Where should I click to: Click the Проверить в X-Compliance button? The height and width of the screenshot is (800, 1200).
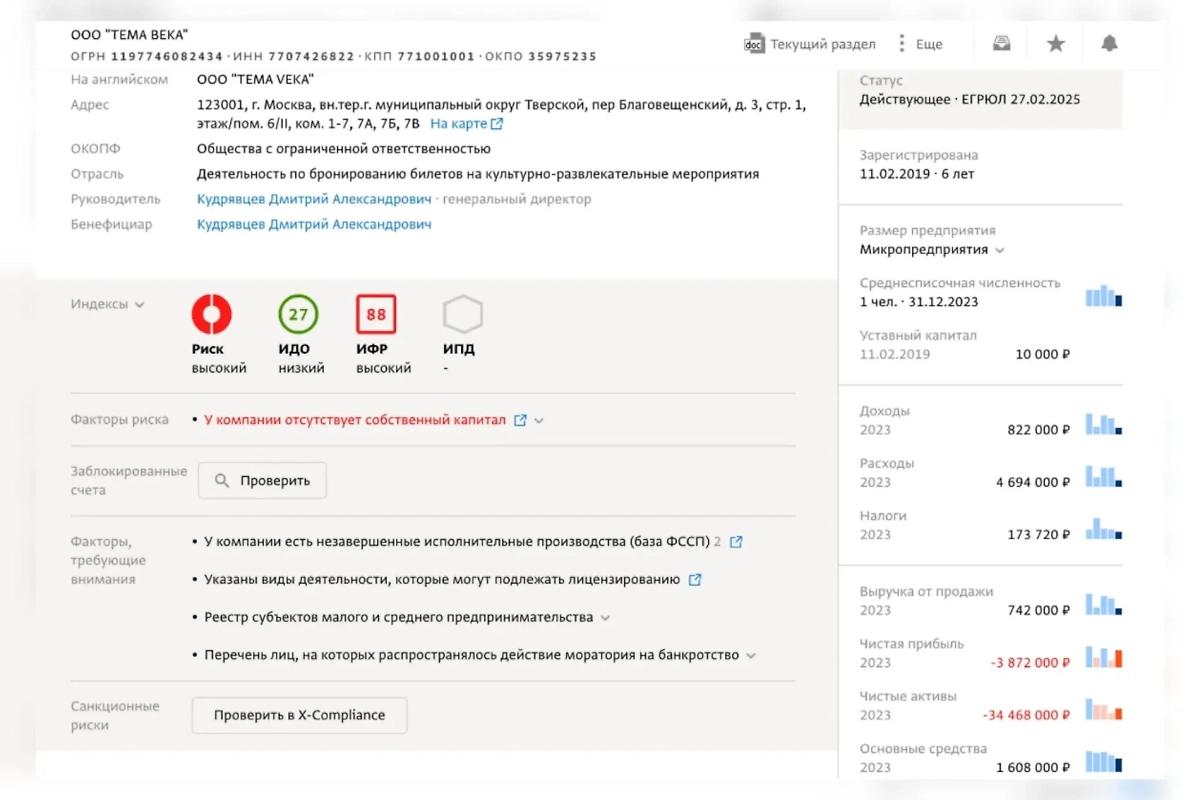[299, 715]
